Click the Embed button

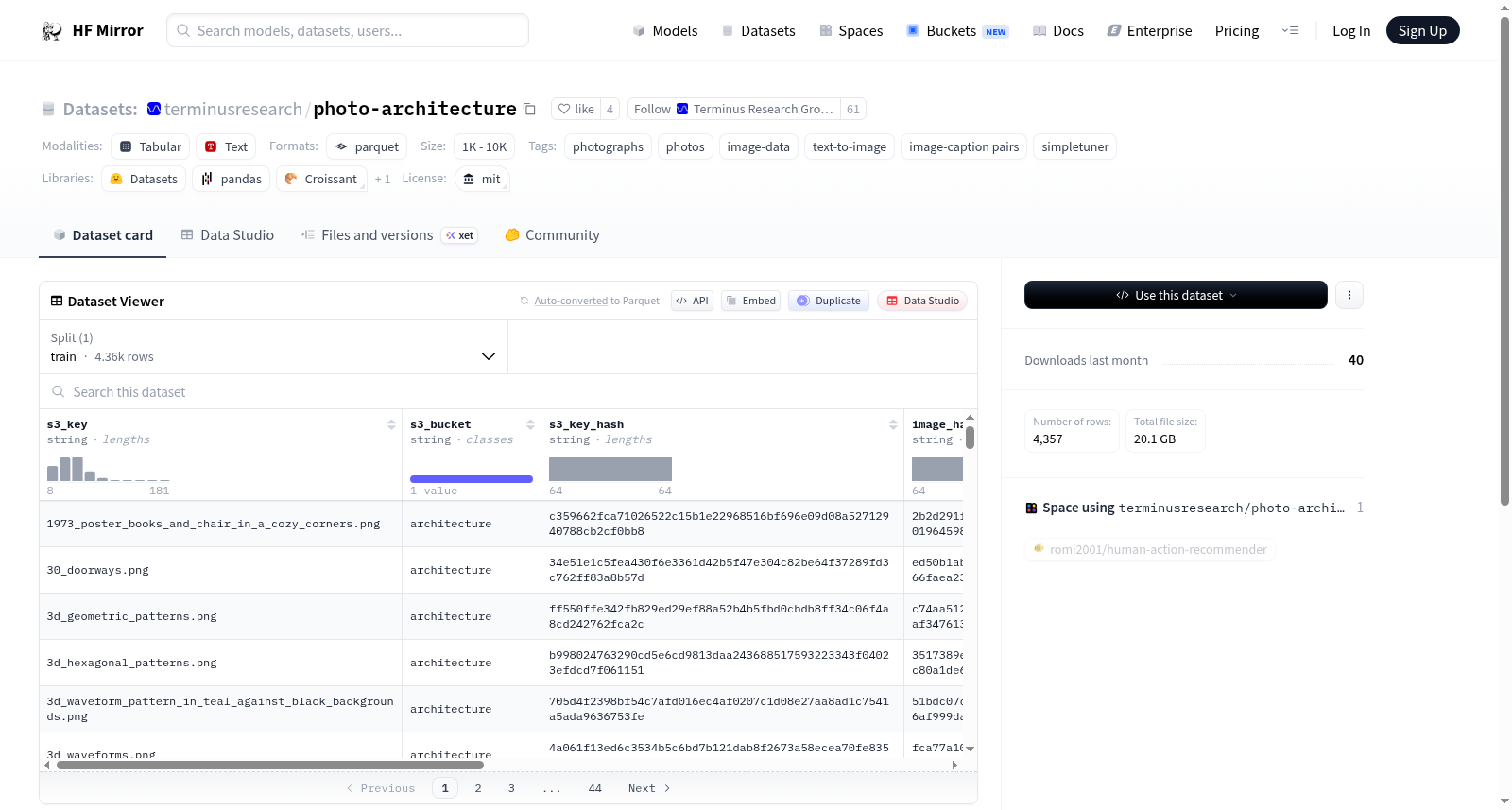tap(751, 302)
